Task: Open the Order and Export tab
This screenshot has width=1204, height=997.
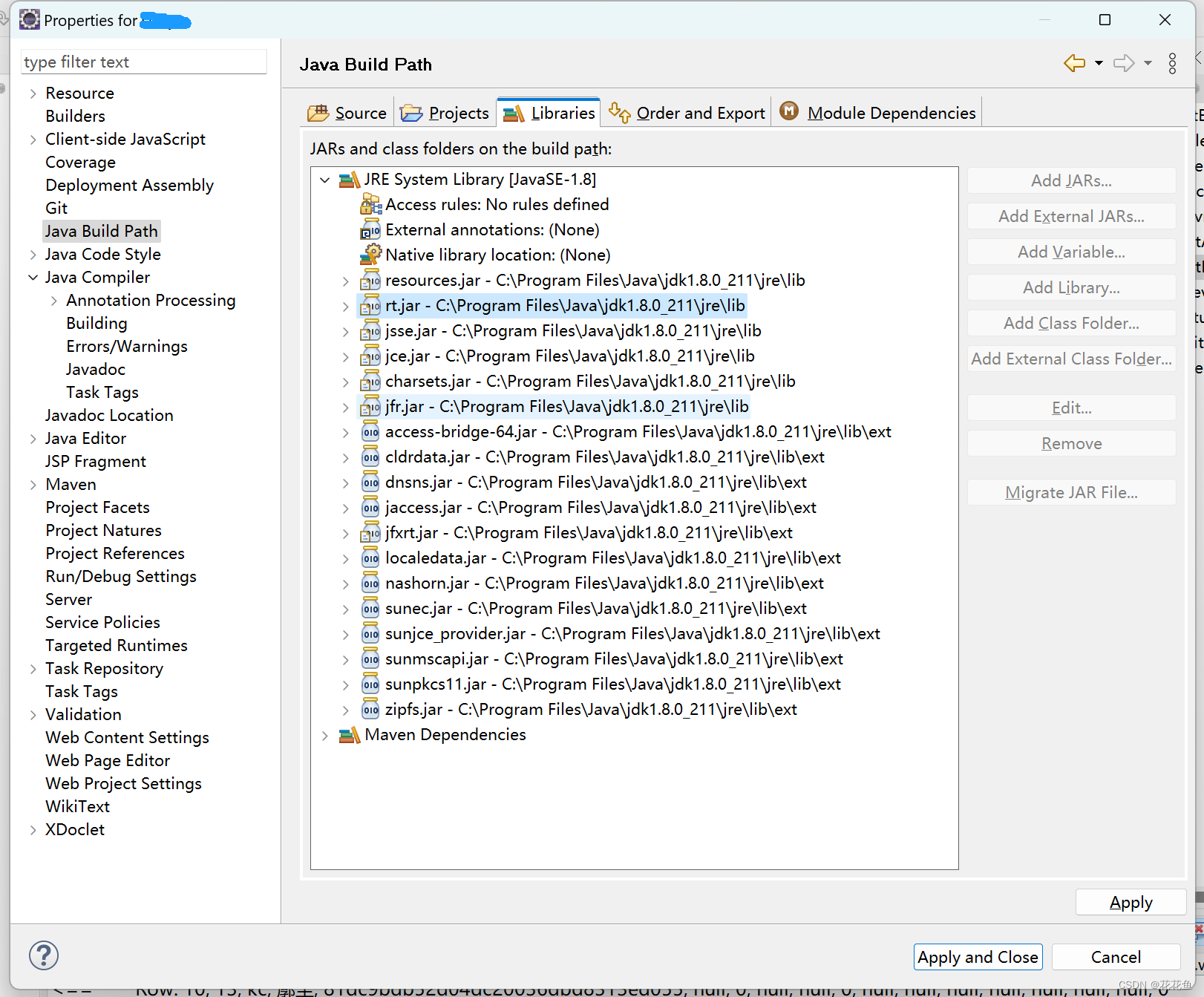Action: click(x=687, y=113)
